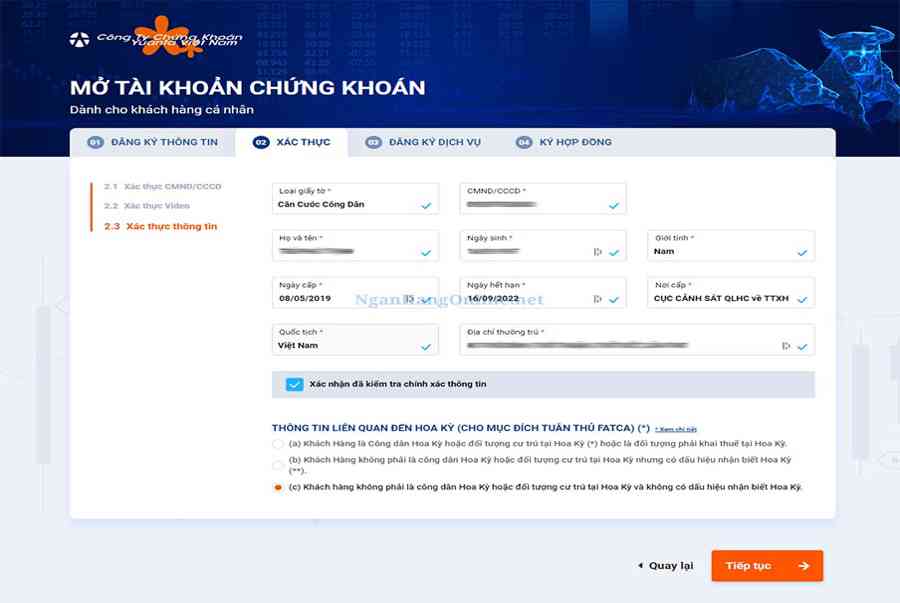Toggle the Xác nhận đã kiểm tra checkbox
The width and height of the screenshot is (900, 603).
tap(294, 384)
